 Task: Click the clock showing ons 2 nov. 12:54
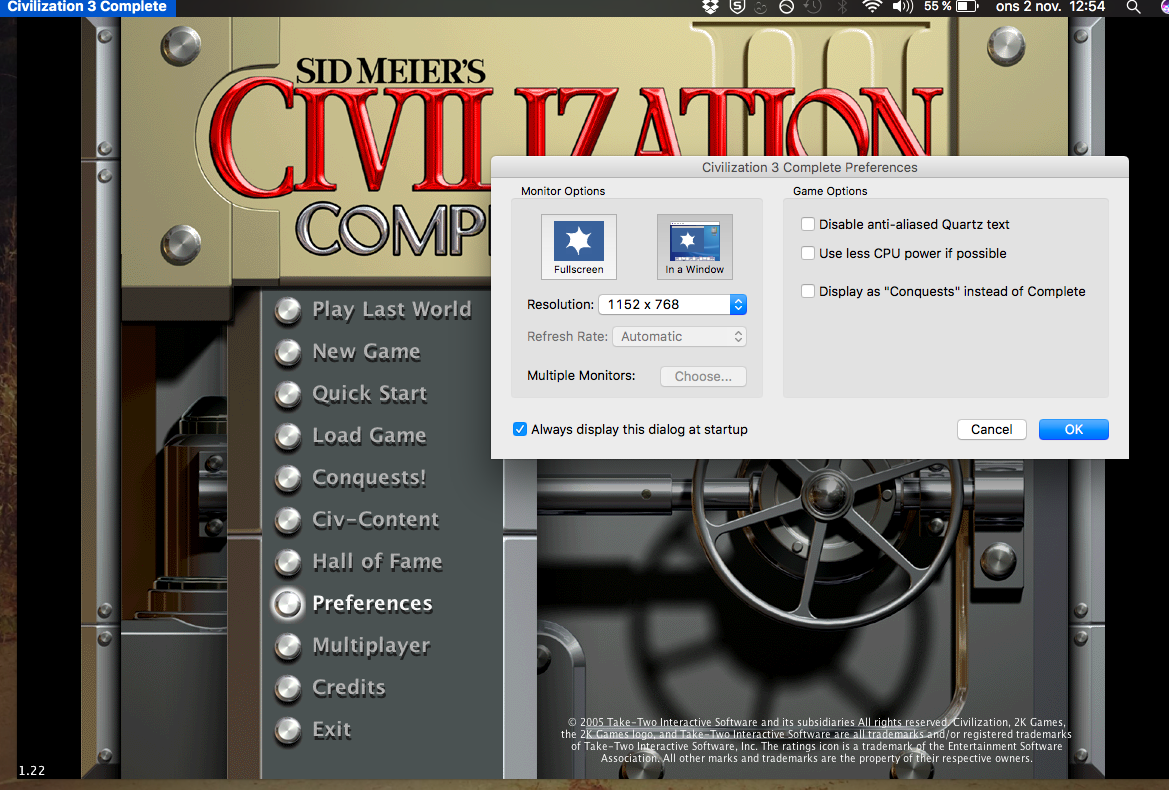(x=1050, y=7)
